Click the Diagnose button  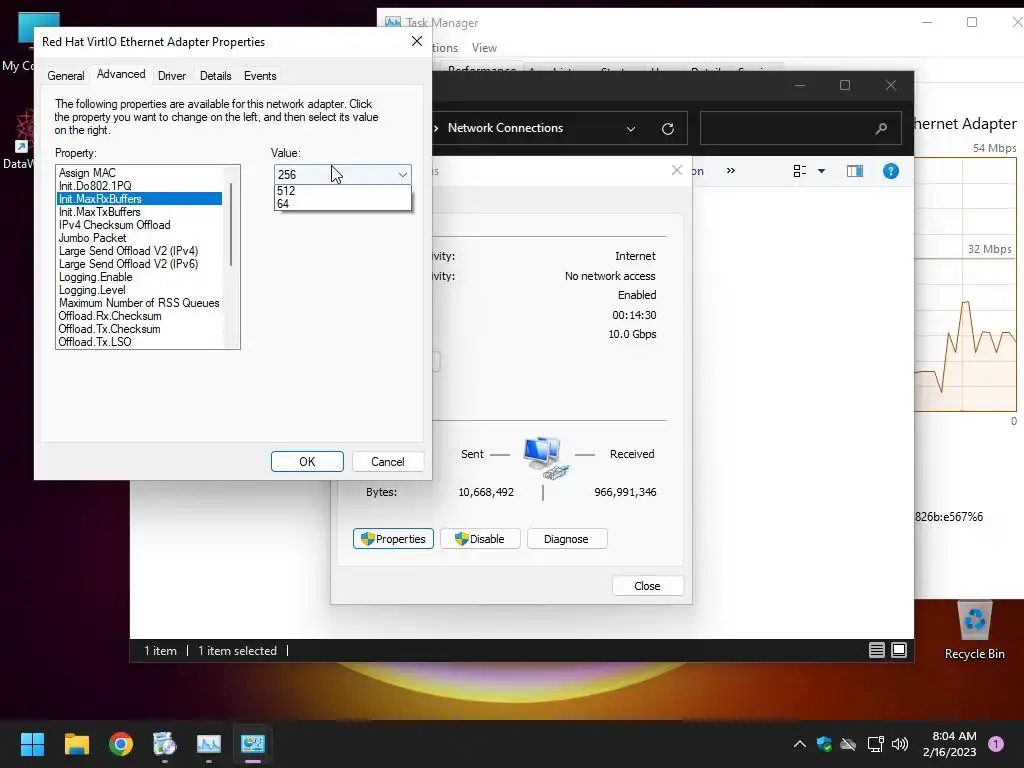point(567,539)
